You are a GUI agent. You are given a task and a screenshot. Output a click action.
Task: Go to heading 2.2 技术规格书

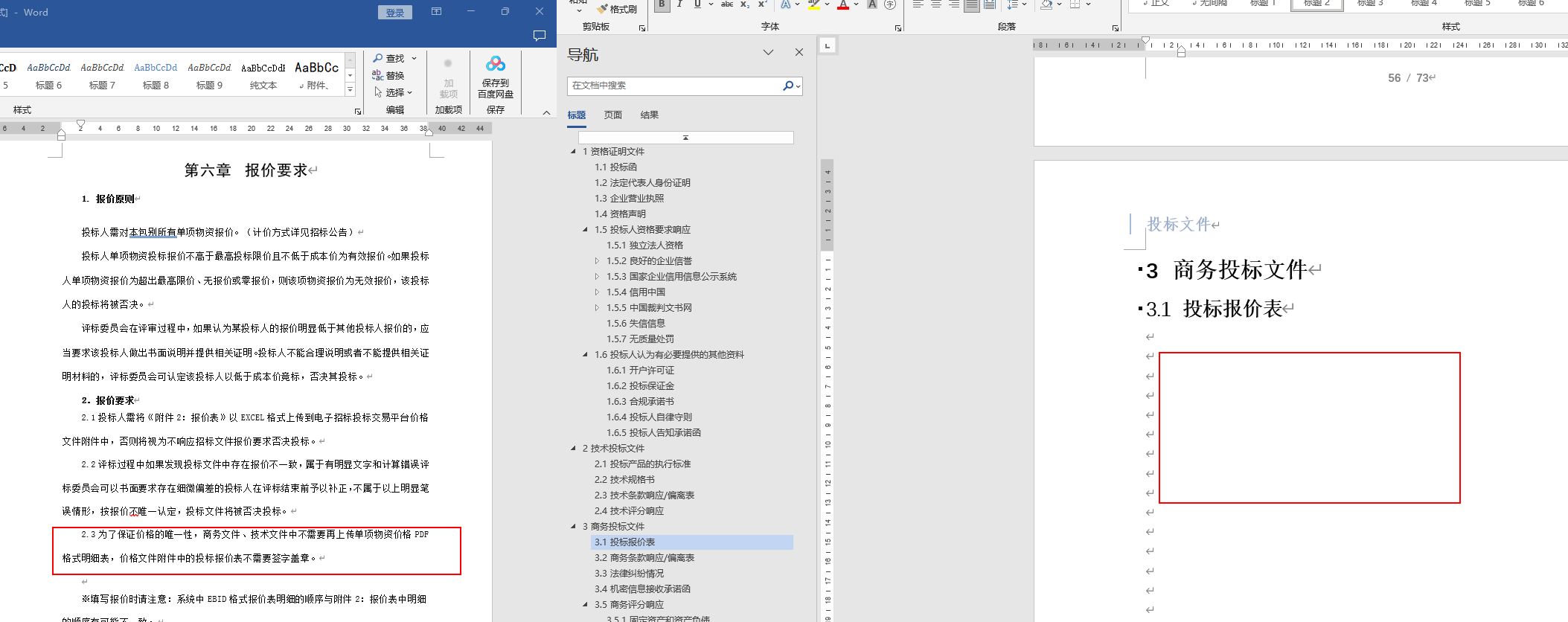(x=624, y=480)
